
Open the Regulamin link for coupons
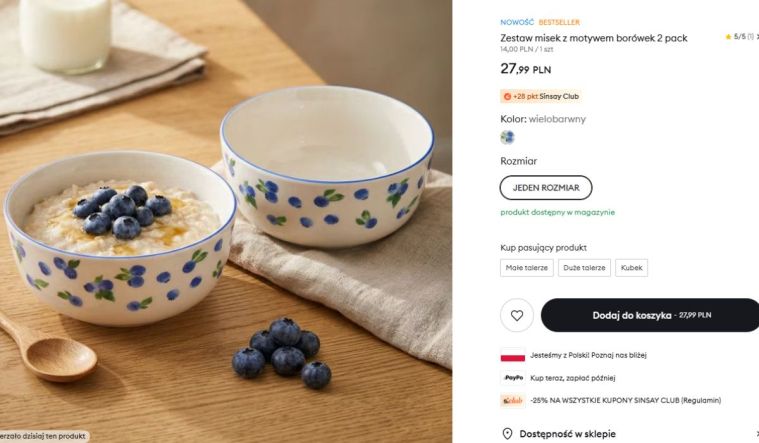click(x=700, y=401)
